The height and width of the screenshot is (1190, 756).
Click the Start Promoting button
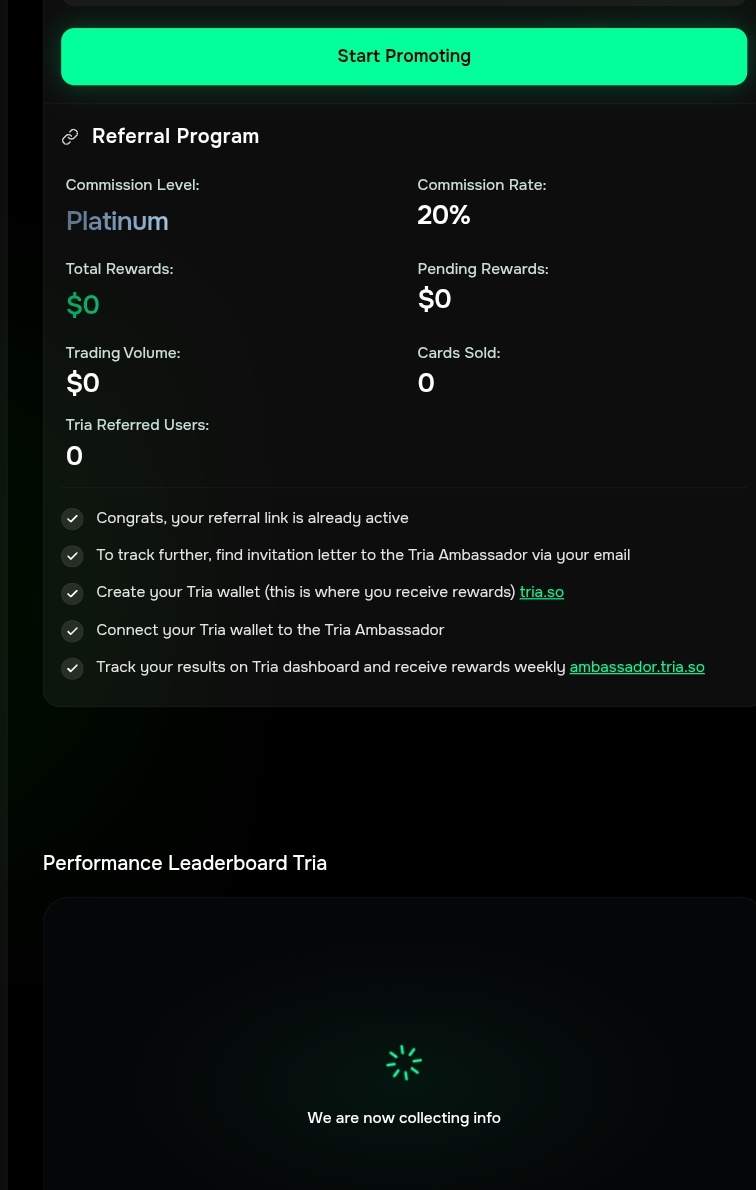[x=404, y=56]
